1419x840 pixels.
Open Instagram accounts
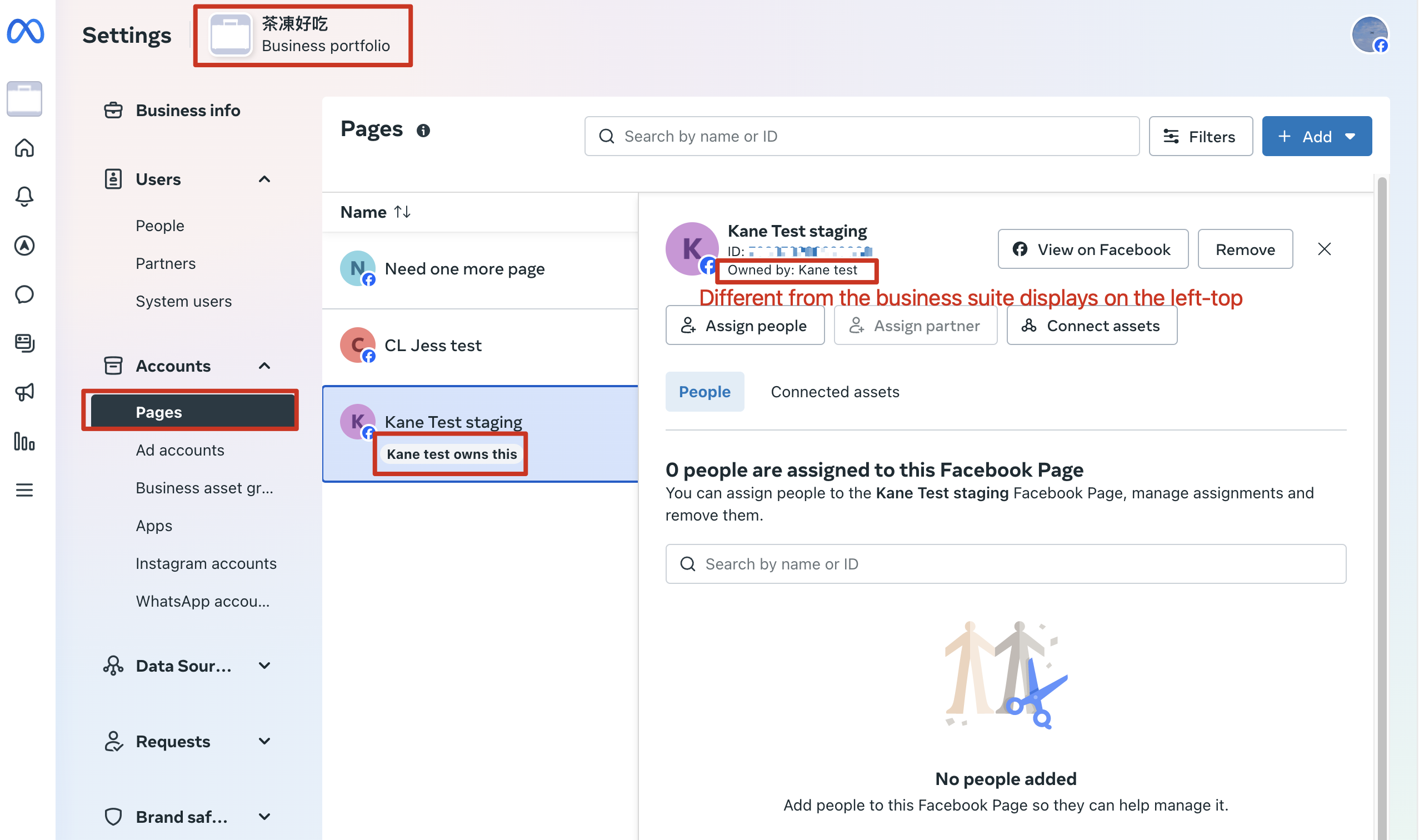(x=206, y=563)
